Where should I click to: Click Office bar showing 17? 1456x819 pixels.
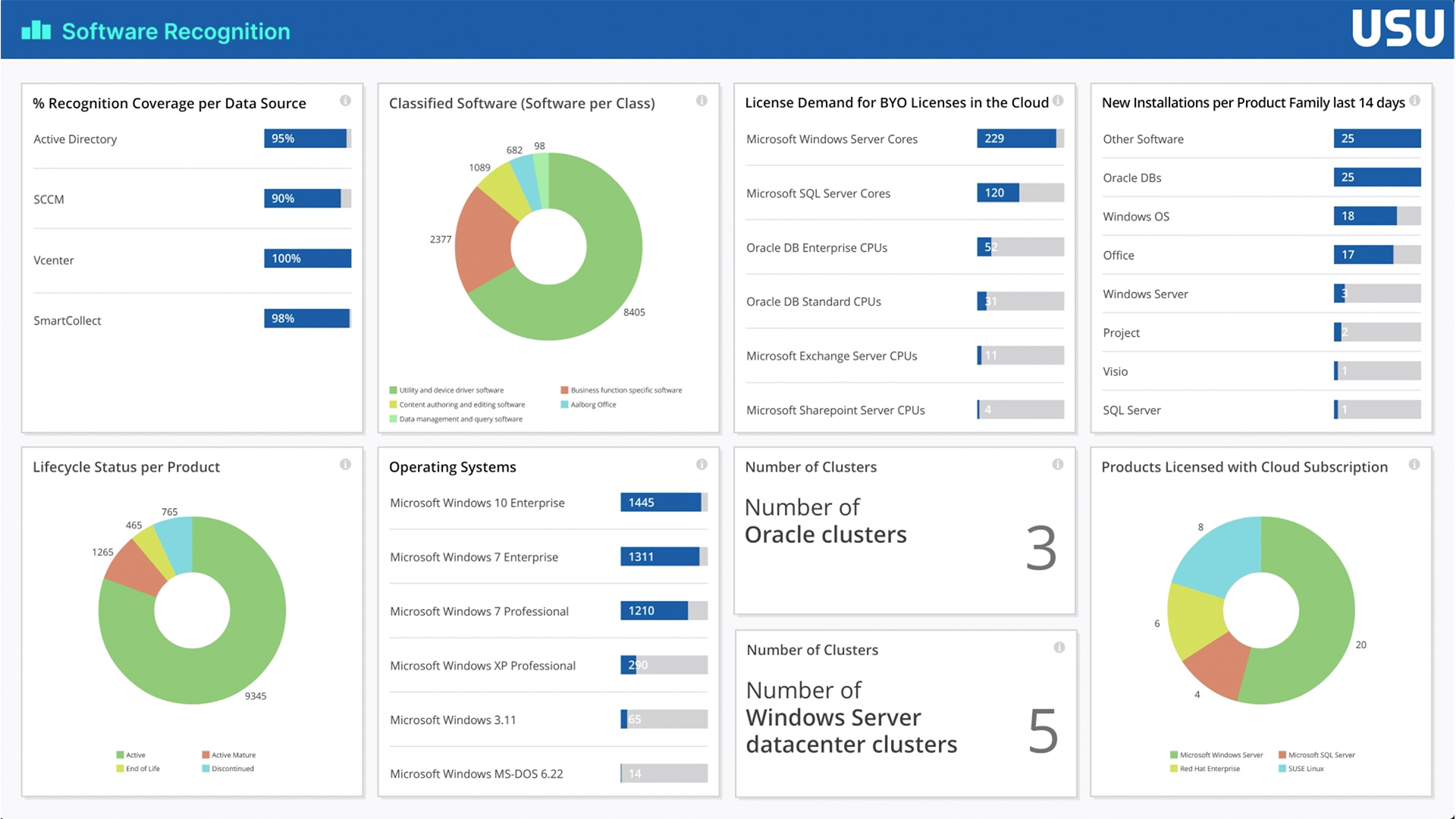[x=1377, y=254]
